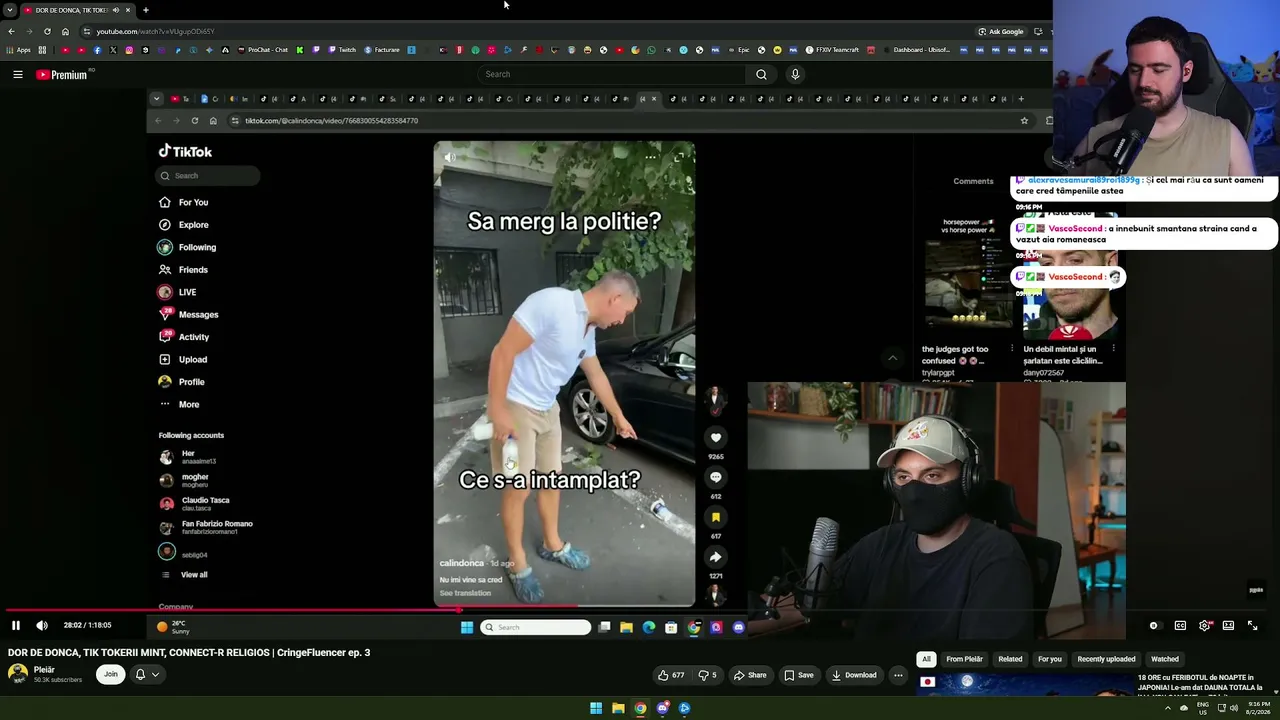The width and height of the screenshot is (1280, 720).
Task: Open the Twitch bookmark
Action: click(341, 50)
